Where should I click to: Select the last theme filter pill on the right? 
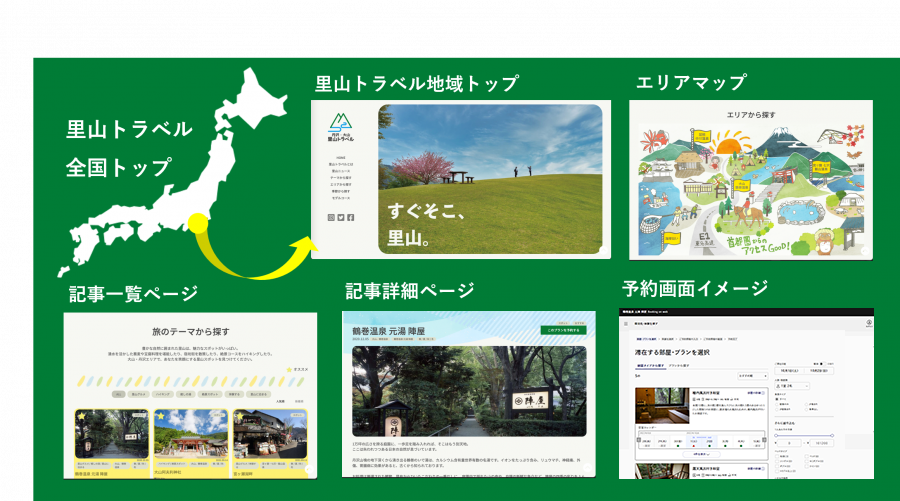coord(258,394)
